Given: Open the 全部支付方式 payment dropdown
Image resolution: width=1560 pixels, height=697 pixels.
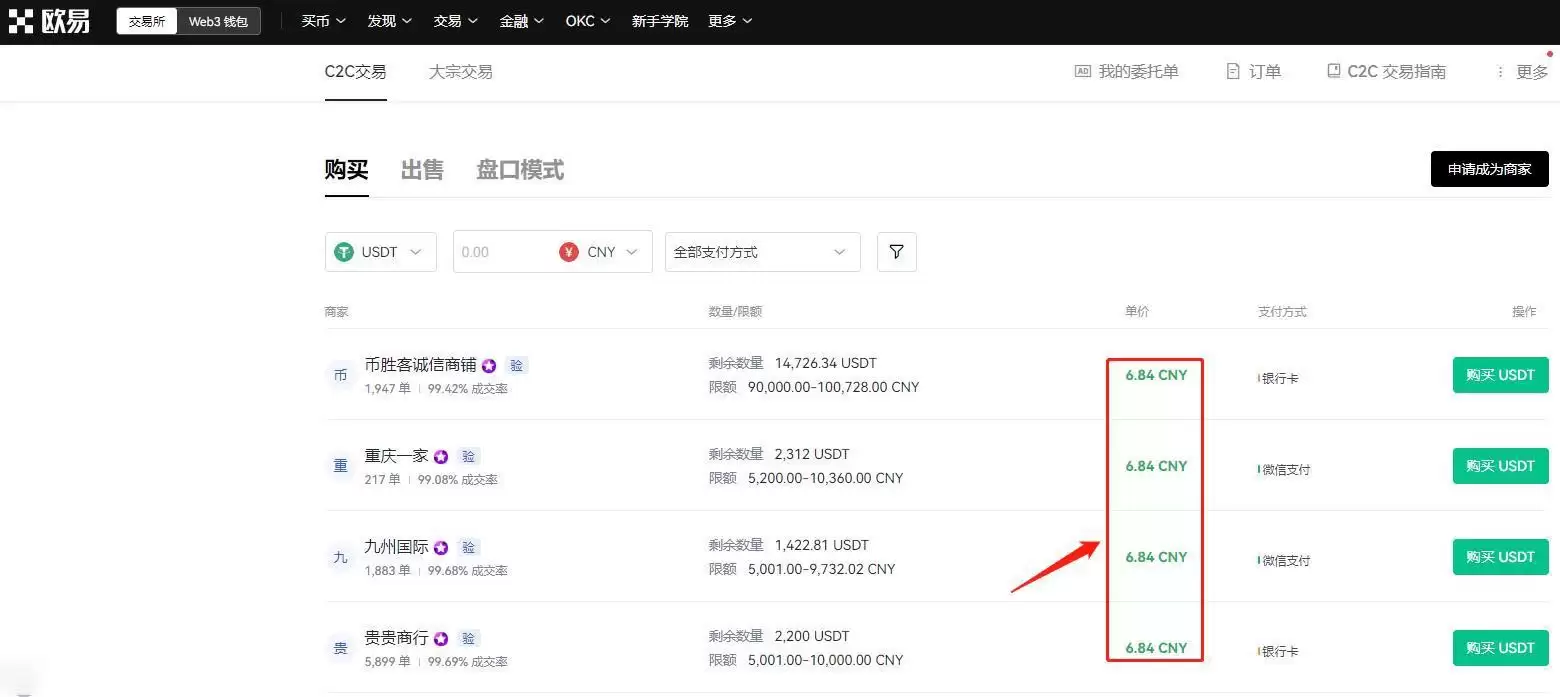Looking at the screenshot, I should (762, 251).
